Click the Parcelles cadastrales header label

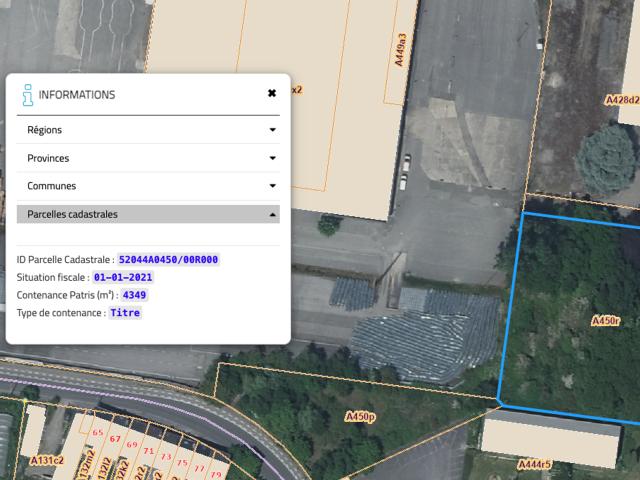(72, 214)
